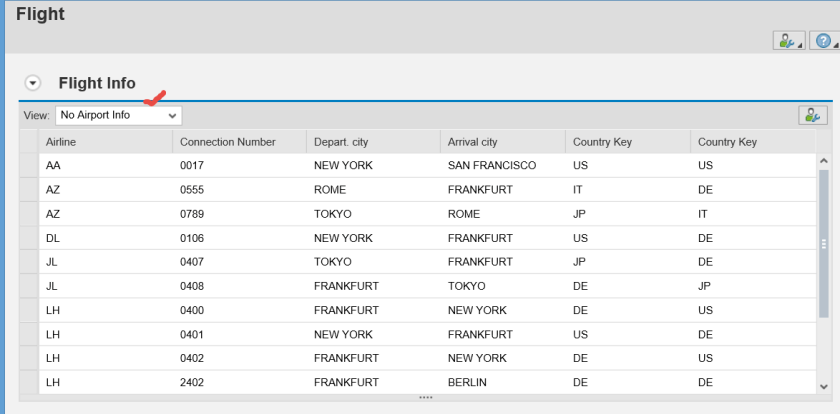The height and width of the screenshot is (414, 840).
Task: Open the View dropdown showing No Airport Info
Action: click(x=118, y=115)
